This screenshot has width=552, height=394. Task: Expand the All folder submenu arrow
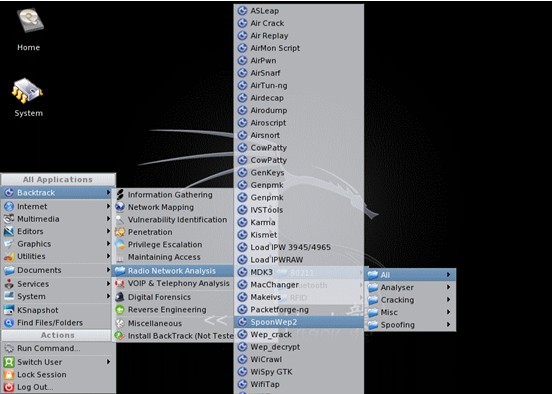(x=448, y=274)
